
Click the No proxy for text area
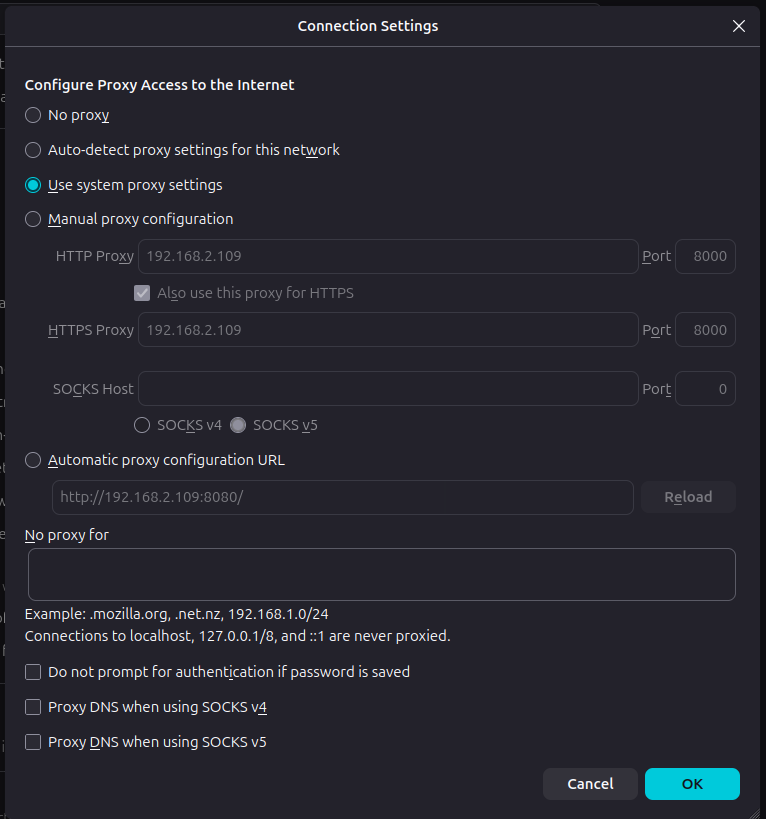tap(382, 575)
